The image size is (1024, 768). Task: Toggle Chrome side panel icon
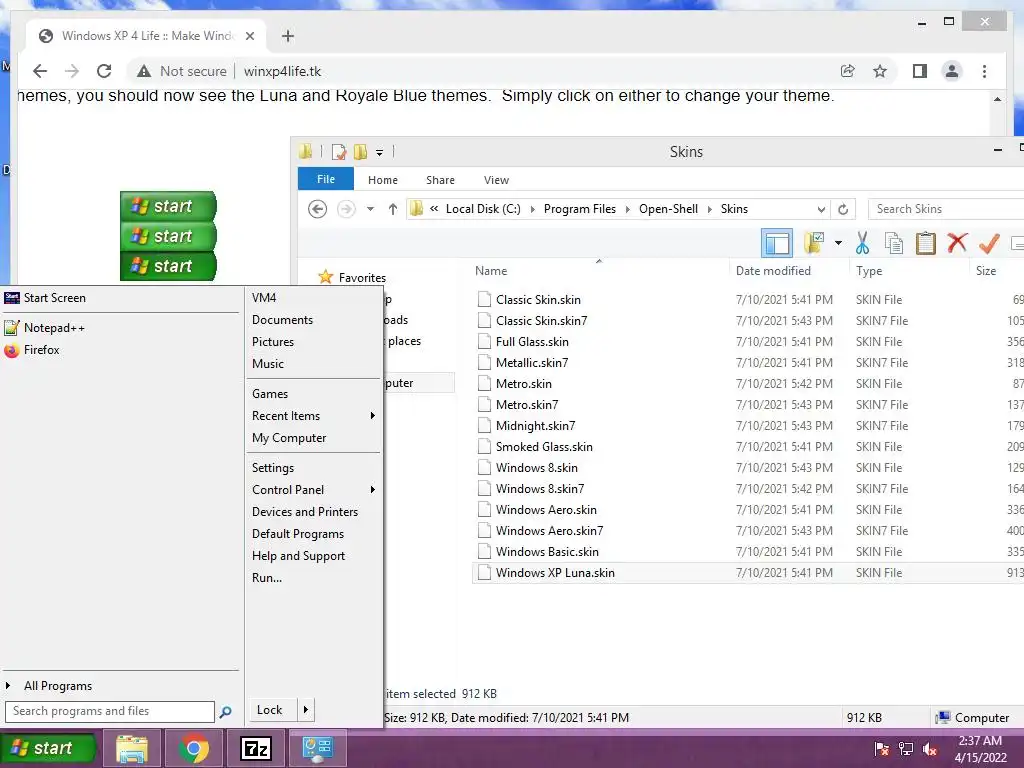click(920, 71)
